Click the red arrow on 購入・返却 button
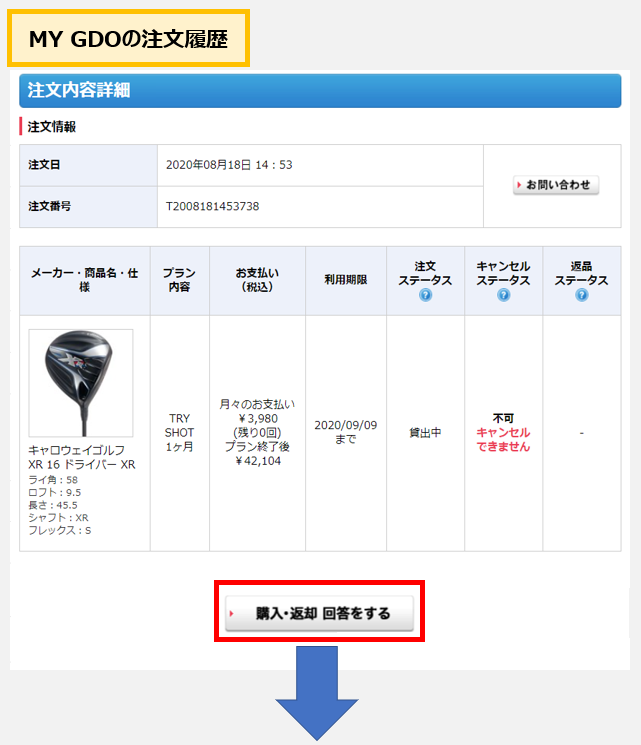The height and width of the screenshot is (745, 641). pyautogui.click(x=231, y=613)
